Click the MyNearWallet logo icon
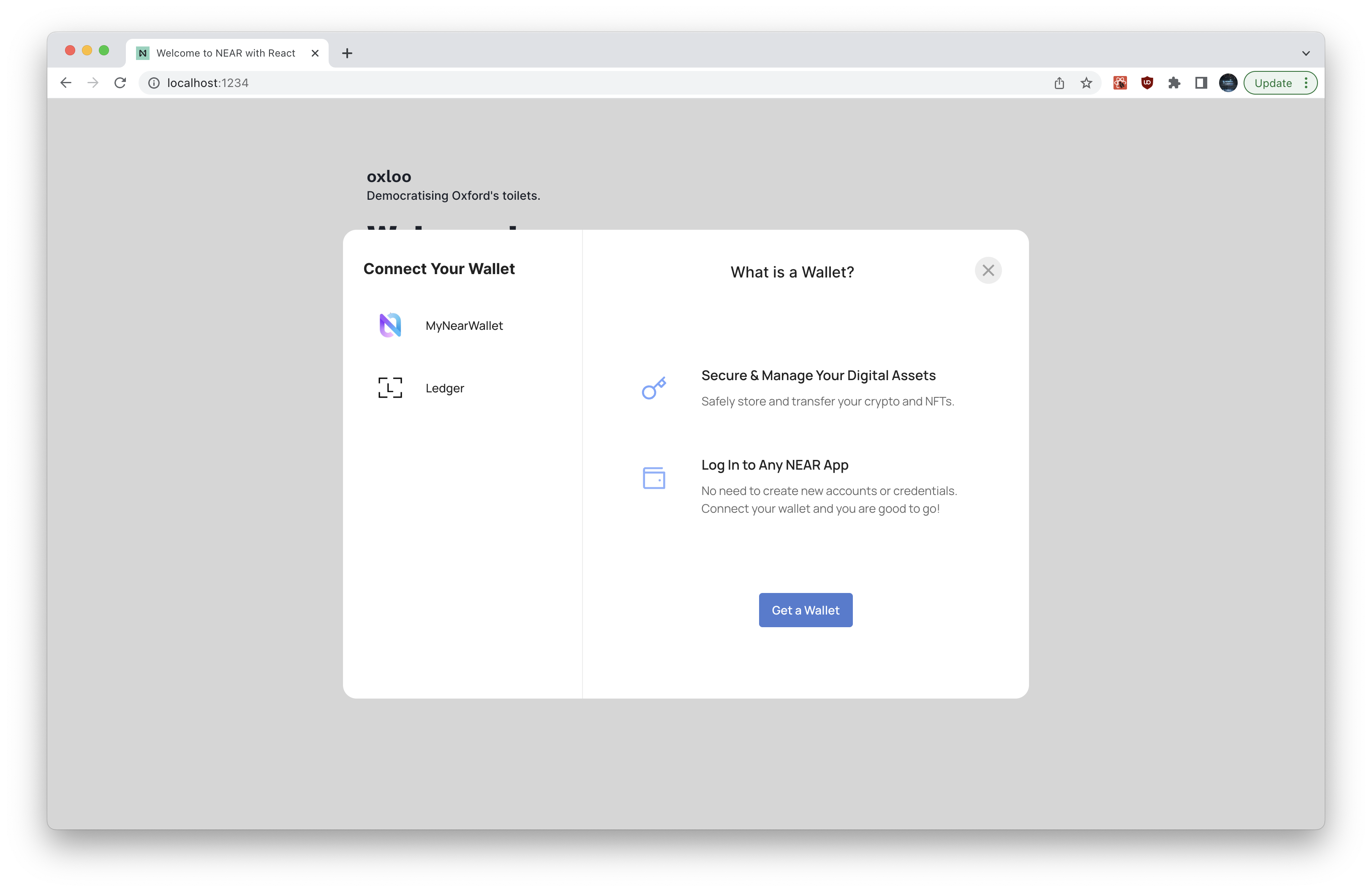This screenshot has height=892, width=1372. (390, 326)
